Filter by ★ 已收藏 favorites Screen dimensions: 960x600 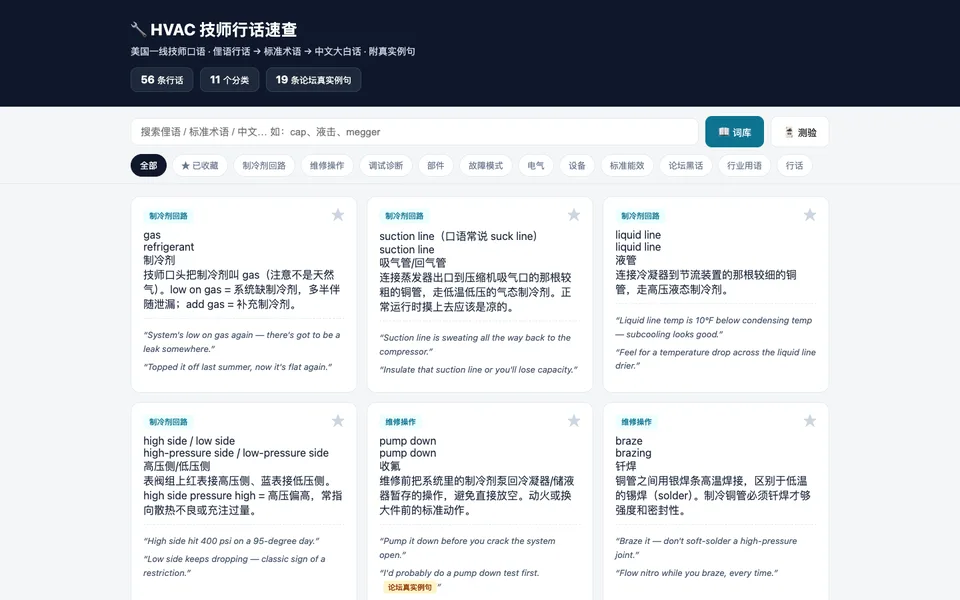pyautogui.click(x=200, y=165)
